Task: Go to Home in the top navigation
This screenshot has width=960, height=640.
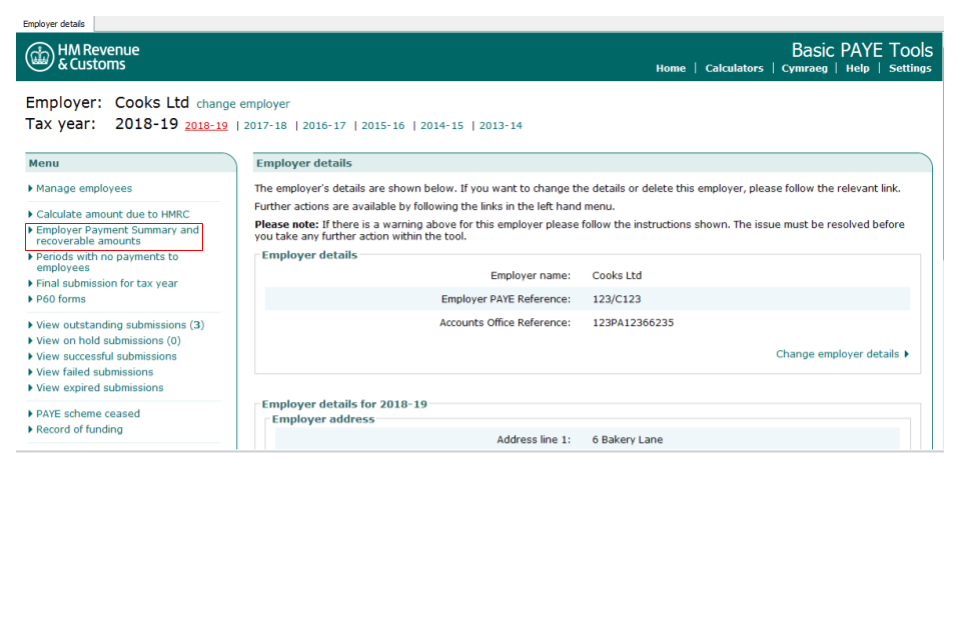Action: (x=670, y=68)
